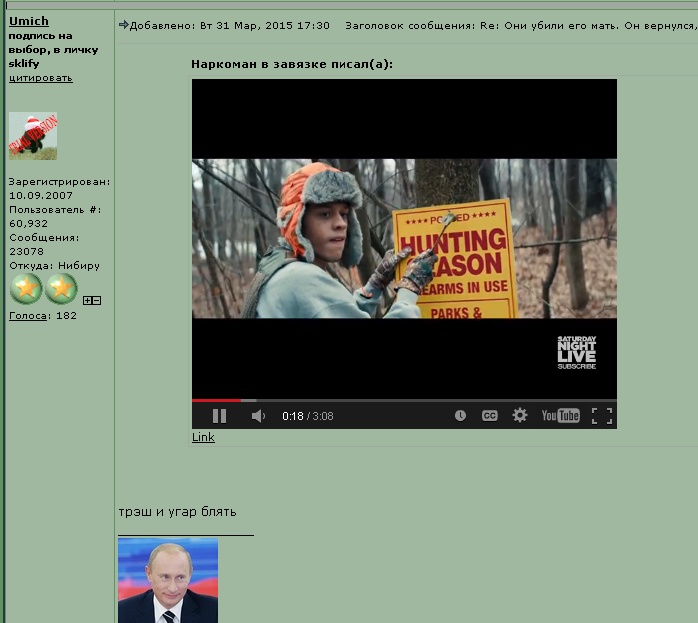The height and width of the screenshot is (623, 698).
Task: Click the post arrow icon before Добавлено
Action: coord(123,24)
